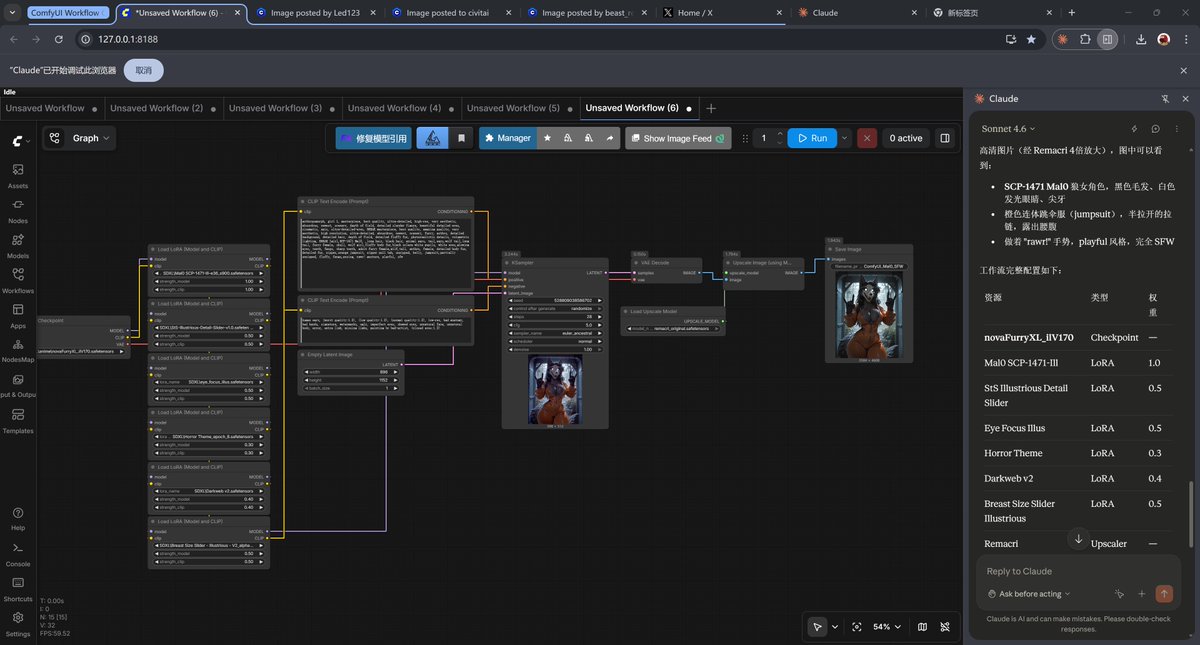Open ComfyUI Settings gear

[x=18, y=625]
